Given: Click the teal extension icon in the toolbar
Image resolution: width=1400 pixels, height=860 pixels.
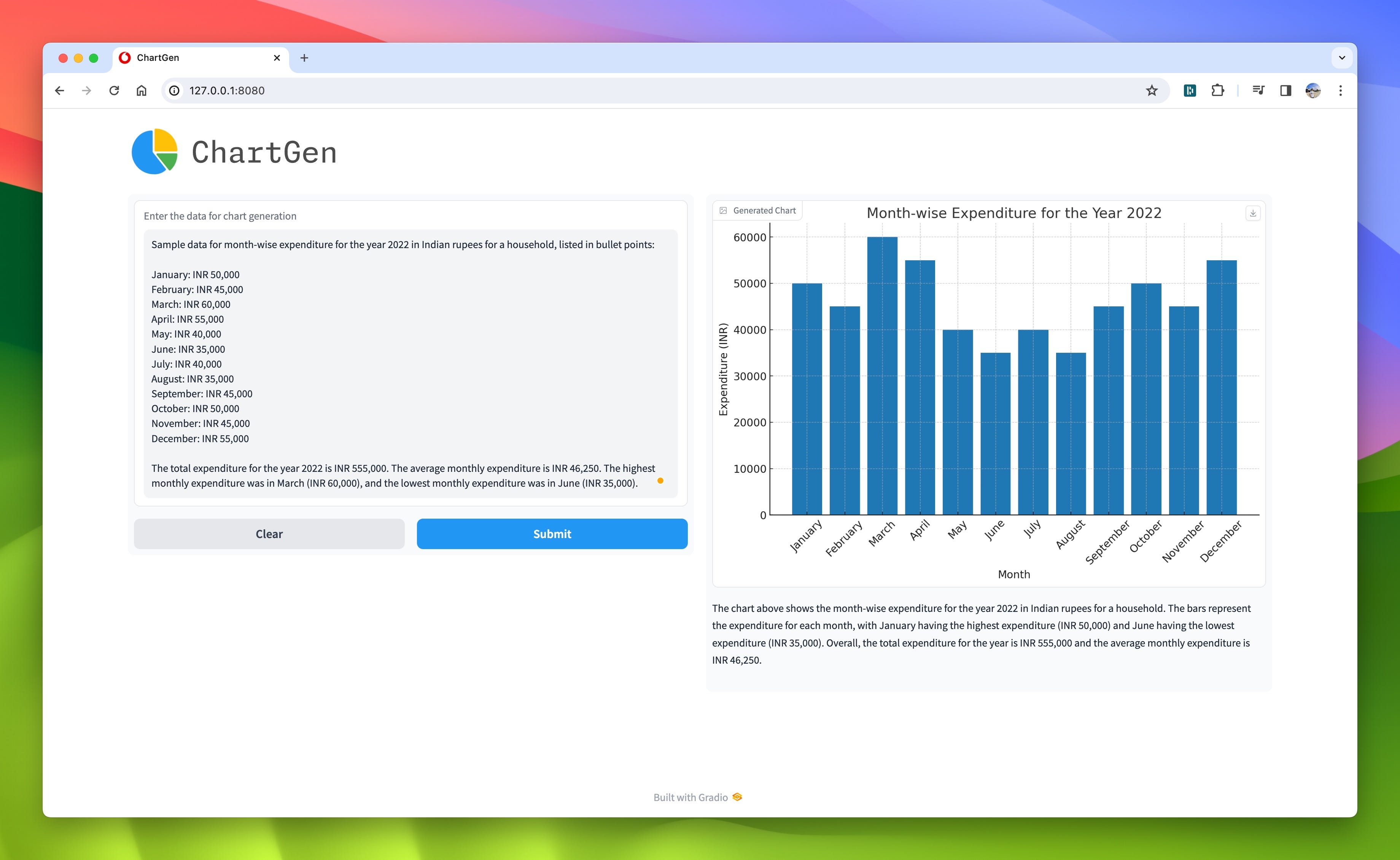Looking at the screenshot, I should [1190, 91].
